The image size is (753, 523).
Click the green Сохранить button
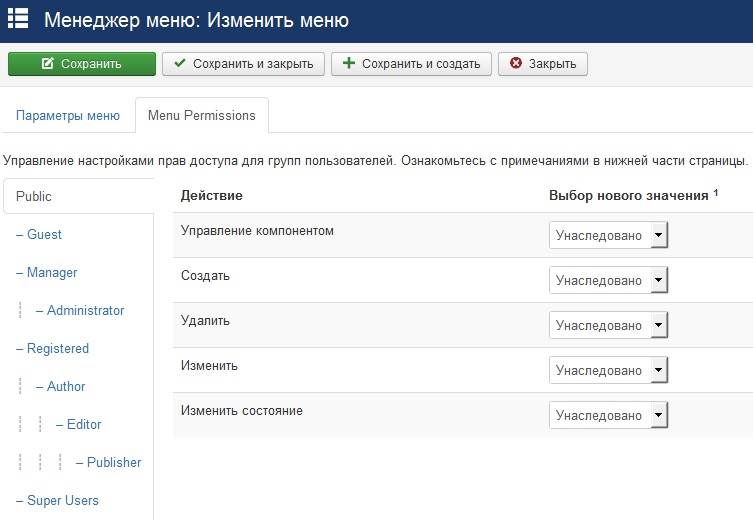click(82, 64)
